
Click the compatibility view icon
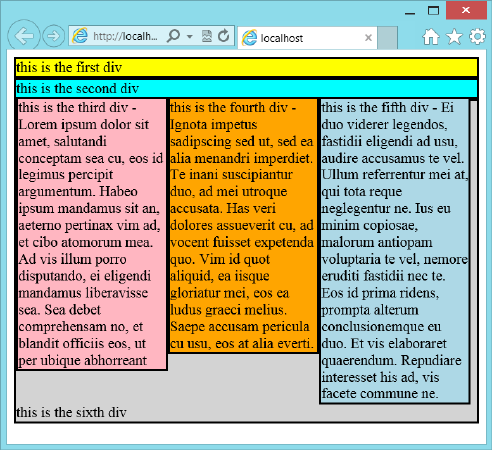(207, 36)
